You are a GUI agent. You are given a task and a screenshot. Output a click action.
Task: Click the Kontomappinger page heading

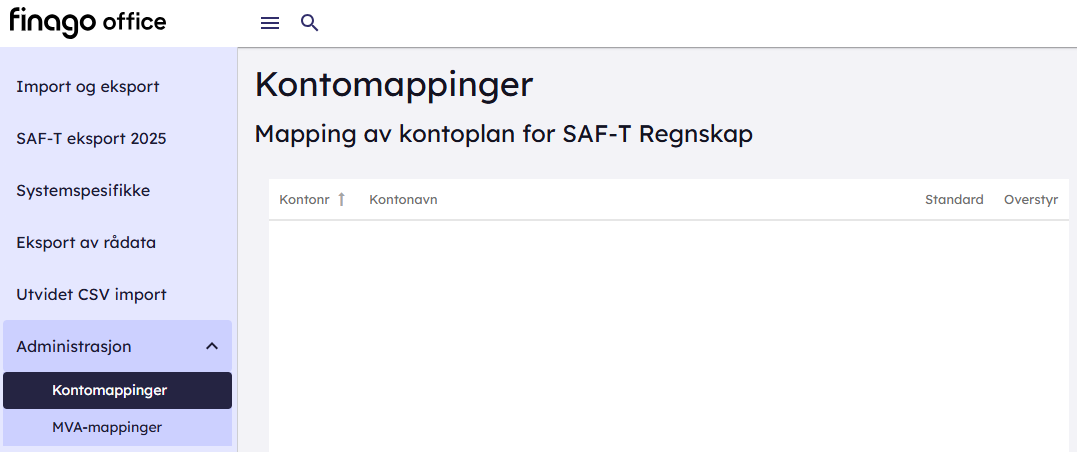(394, 85)
